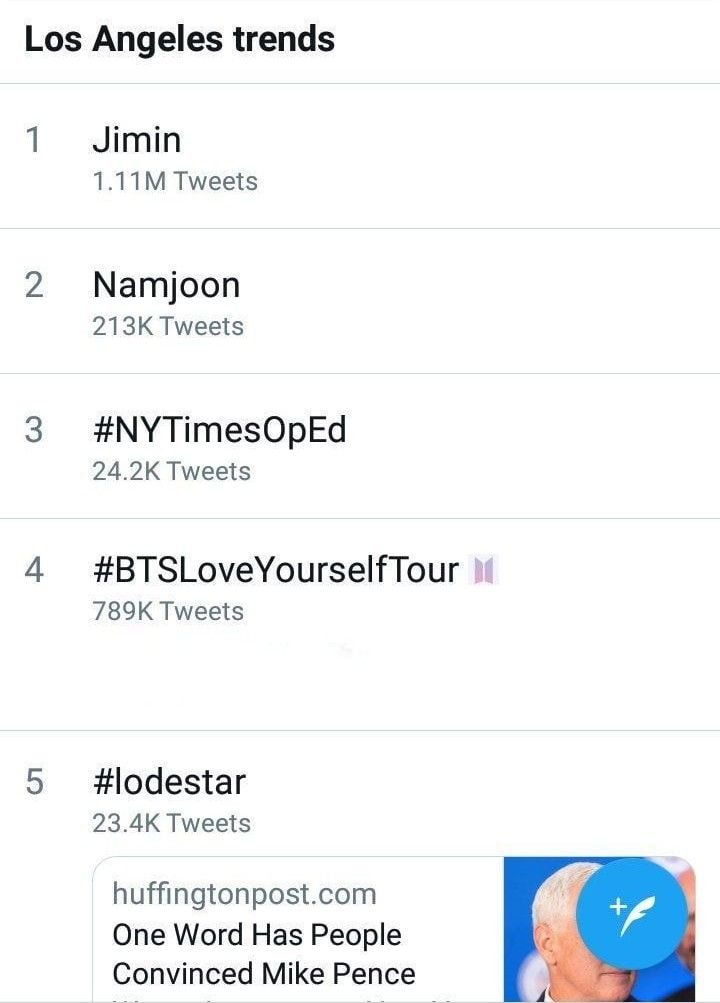Viewport: 720px width, 1003px height.
Task: Click the BTS emoji next to #BTSLoveYourselfTour
Action: [483, 570]
